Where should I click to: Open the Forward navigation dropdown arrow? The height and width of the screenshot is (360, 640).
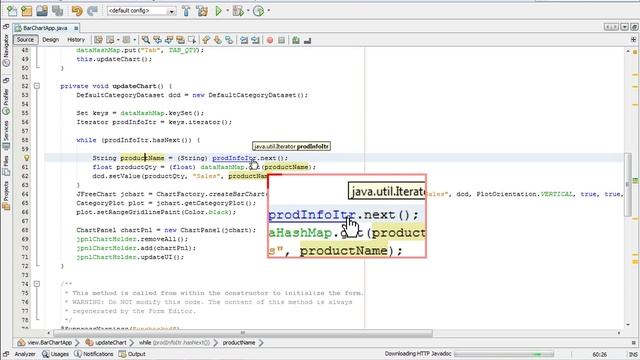coord(134,40)
